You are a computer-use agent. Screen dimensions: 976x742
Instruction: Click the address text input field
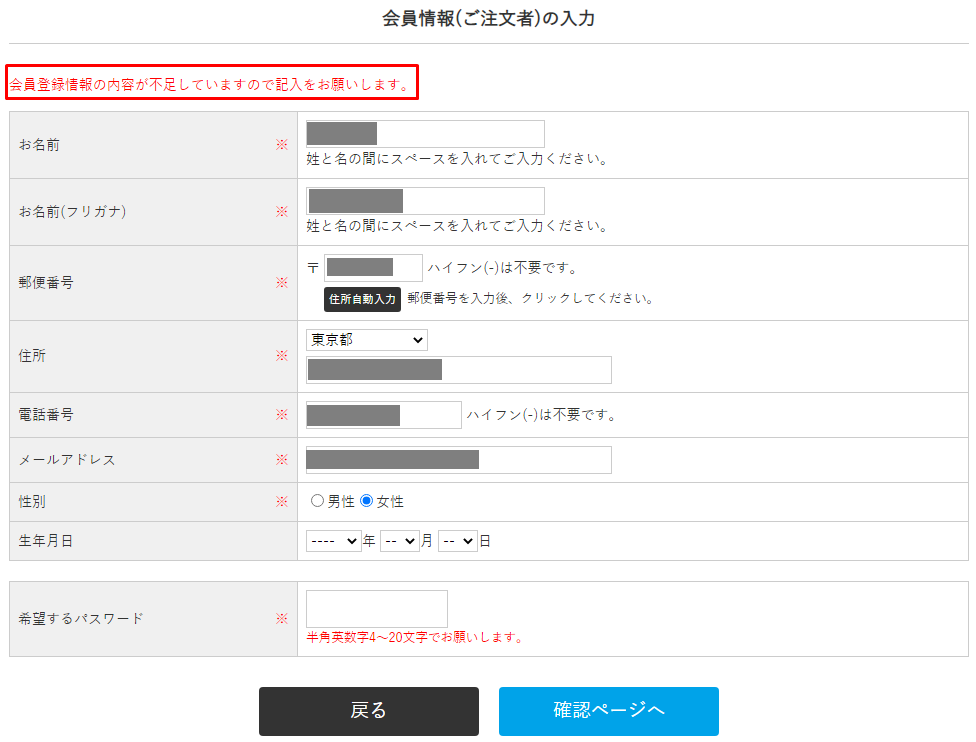[x=458, y=370]
